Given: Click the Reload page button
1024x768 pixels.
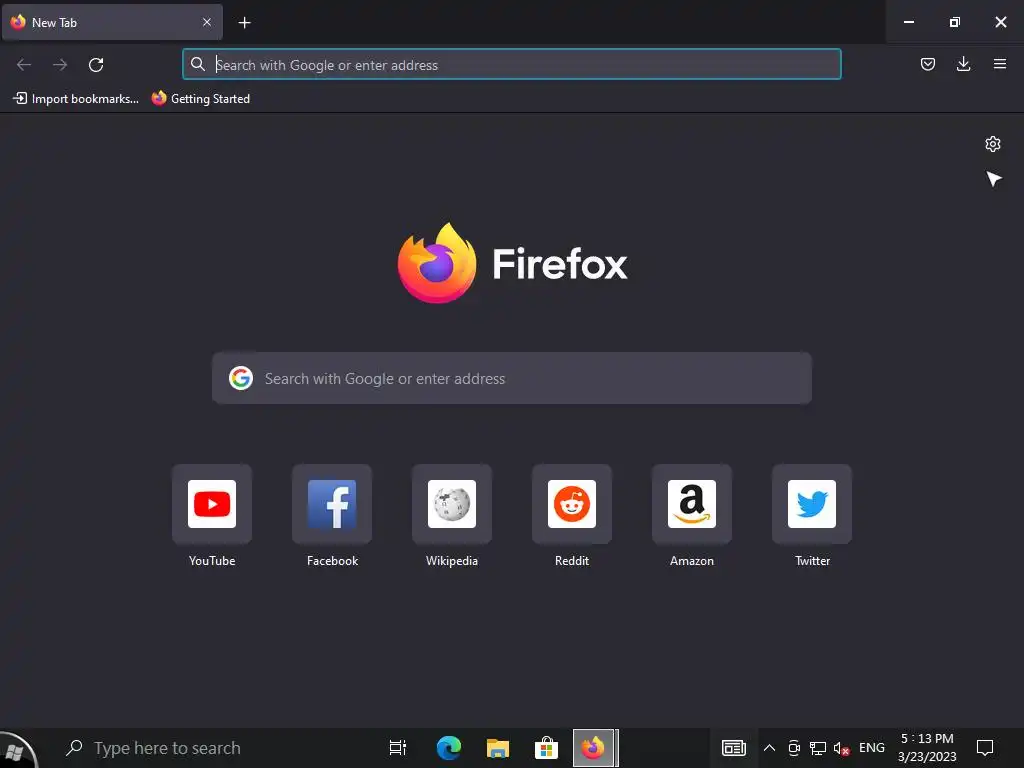Looking at the screenshot, I should coord(96,65).
